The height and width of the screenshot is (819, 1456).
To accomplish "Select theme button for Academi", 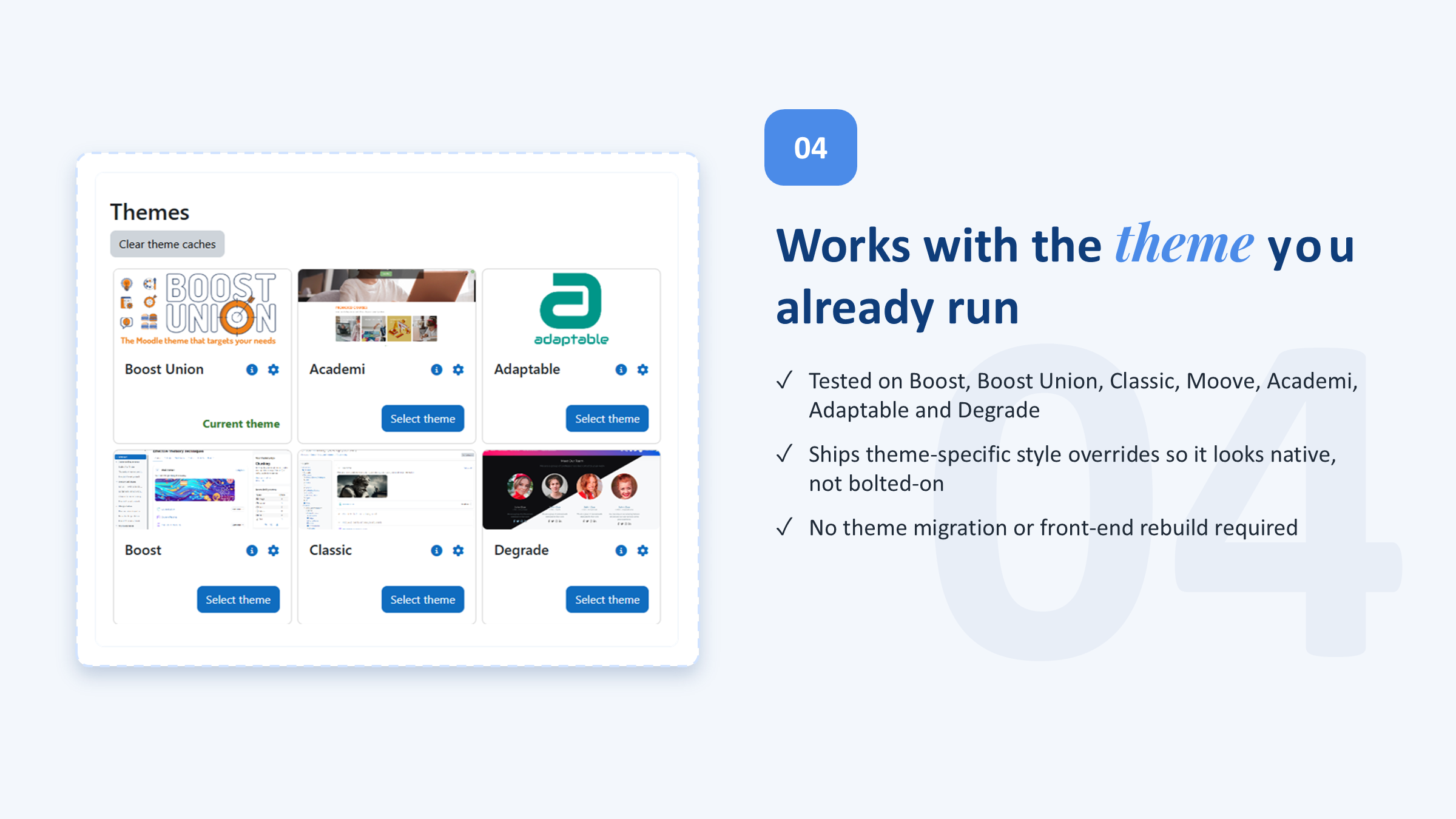I will (423, 419).
